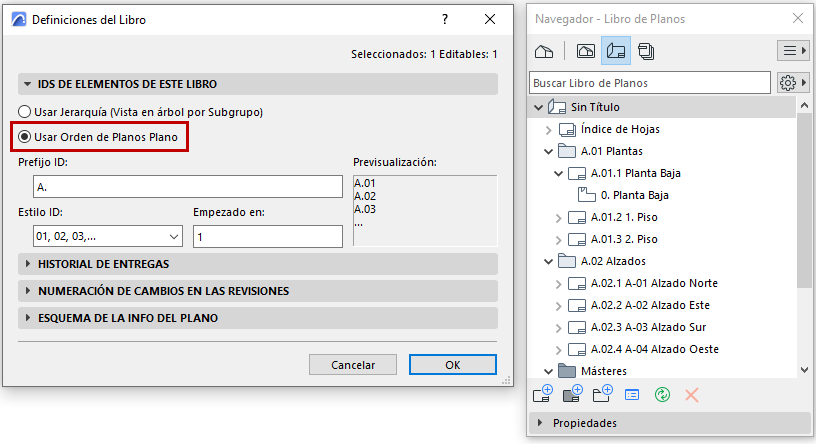Create new subset folder icon
The height and width of the screenshot is (444, 816).
click(x=603, y=394)
